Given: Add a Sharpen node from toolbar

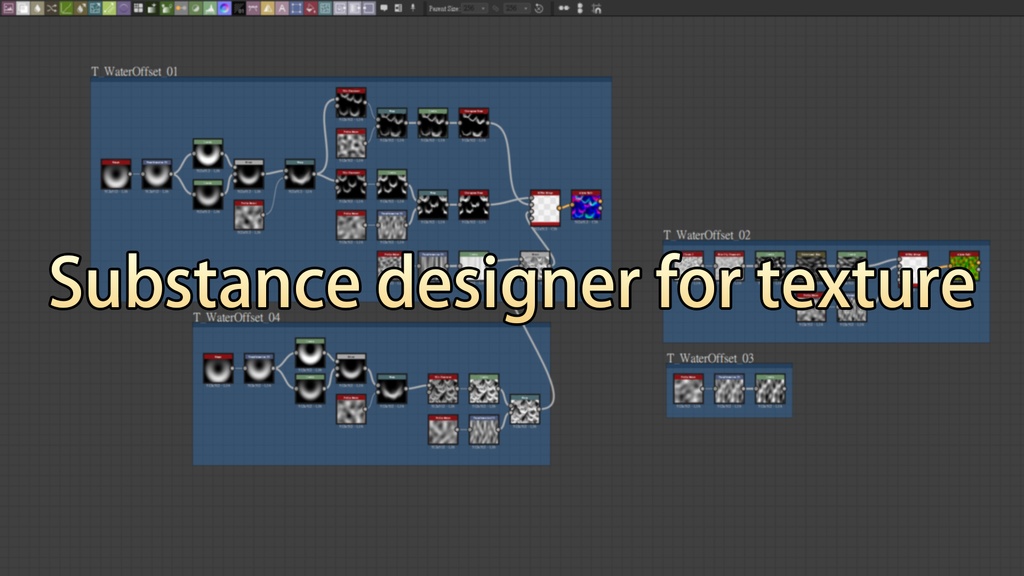Looking at the screenshot, I should point(267,8).
